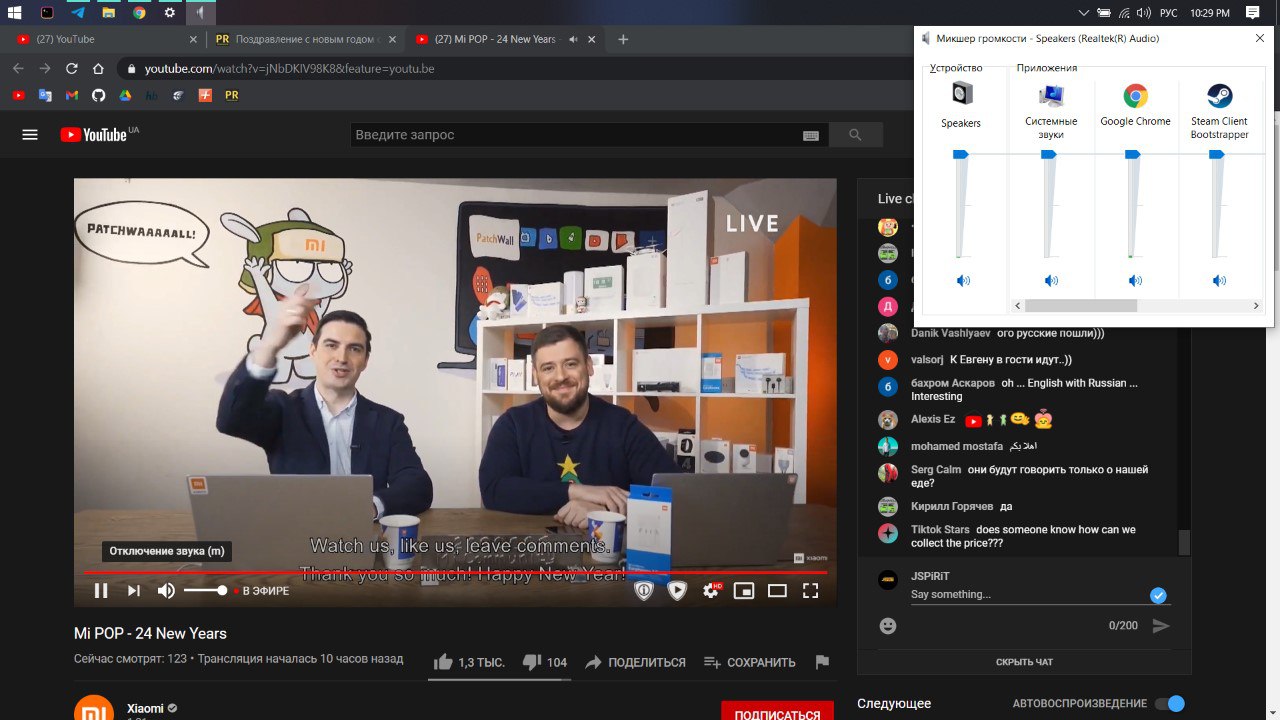Viewport: 1280px width, 720px height.
Task: Adjust Speakers device volume slider
Action: 961,154
